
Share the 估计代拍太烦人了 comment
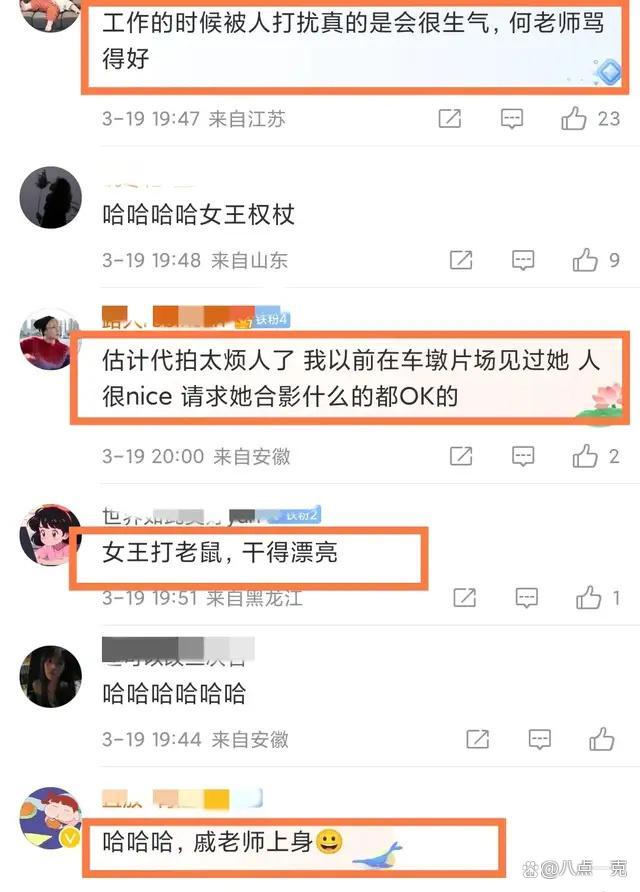pos(461,456)
